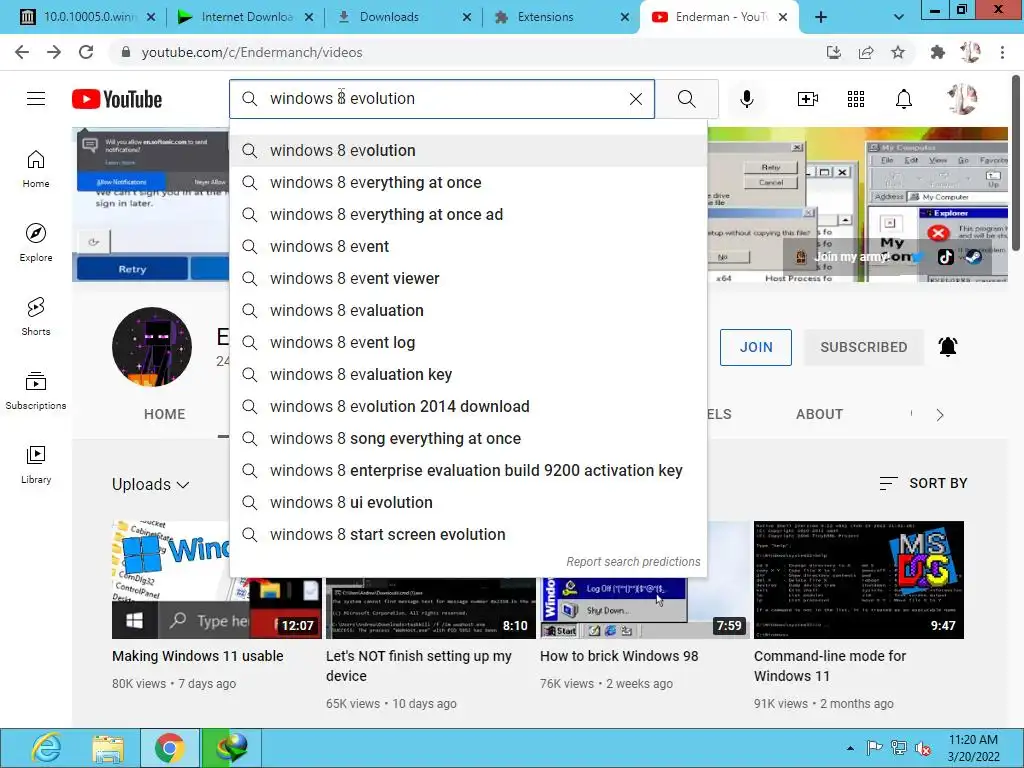1024x768 pixels.
Task: Clear the search box with the X
Action: pyautogui.click(x=635, y=99)
